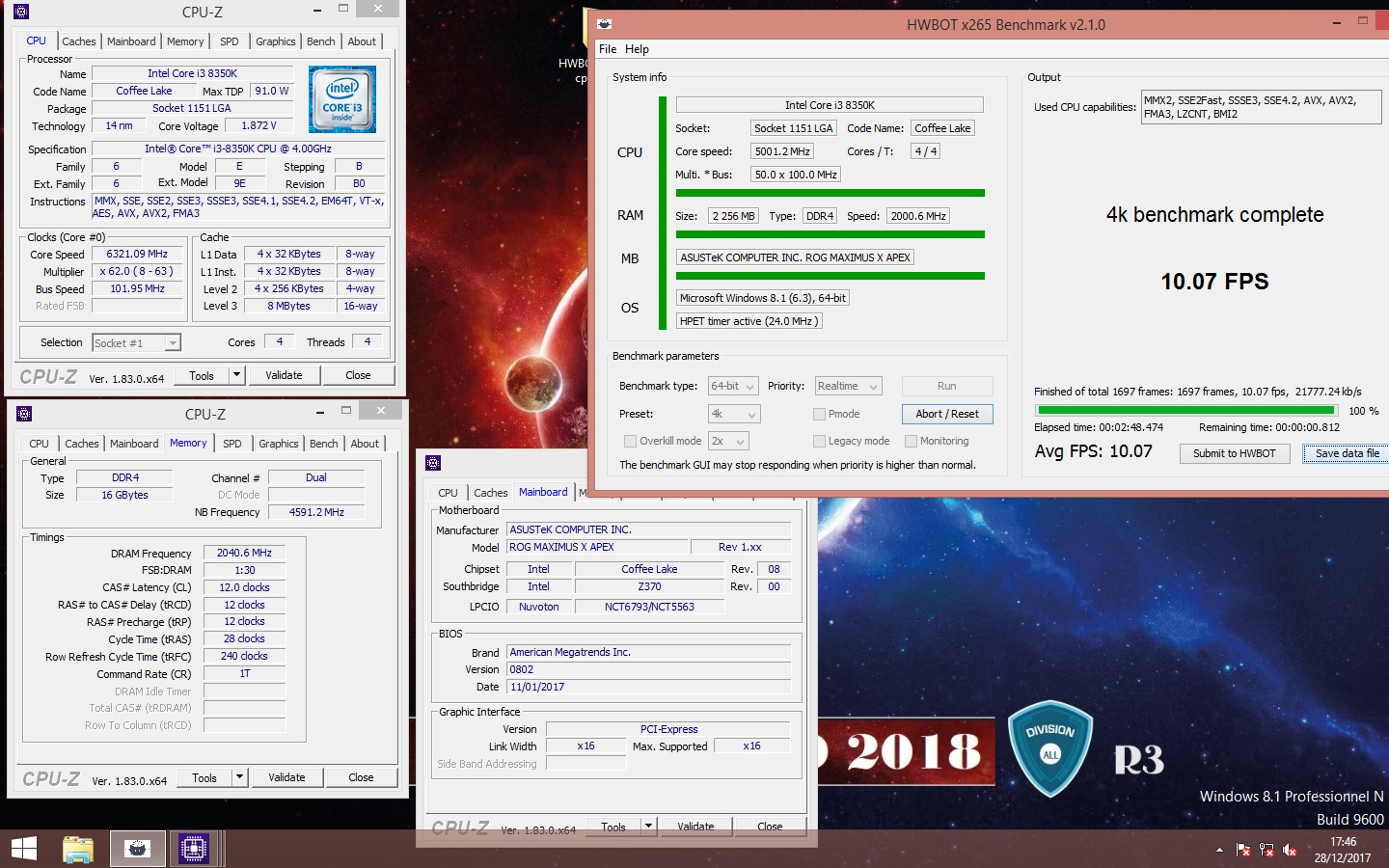This screenshot has height=868, width=1389.
Task: Click the Core speed 5001.2 MHz value
Action: (782, 151)
